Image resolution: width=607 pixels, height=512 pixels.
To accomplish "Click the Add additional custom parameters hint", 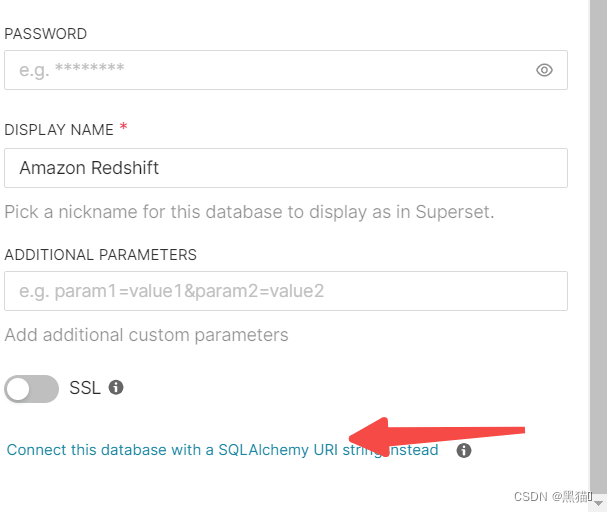I will (146, 335).
